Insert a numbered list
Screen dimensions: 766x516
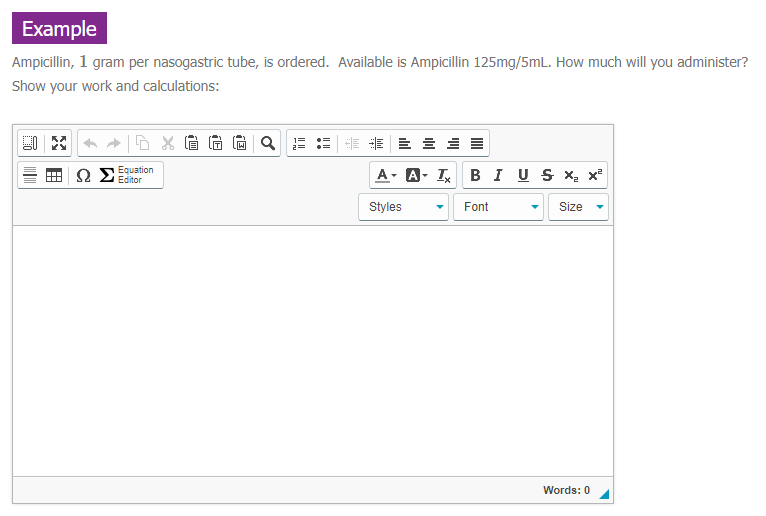click(299, 143)
